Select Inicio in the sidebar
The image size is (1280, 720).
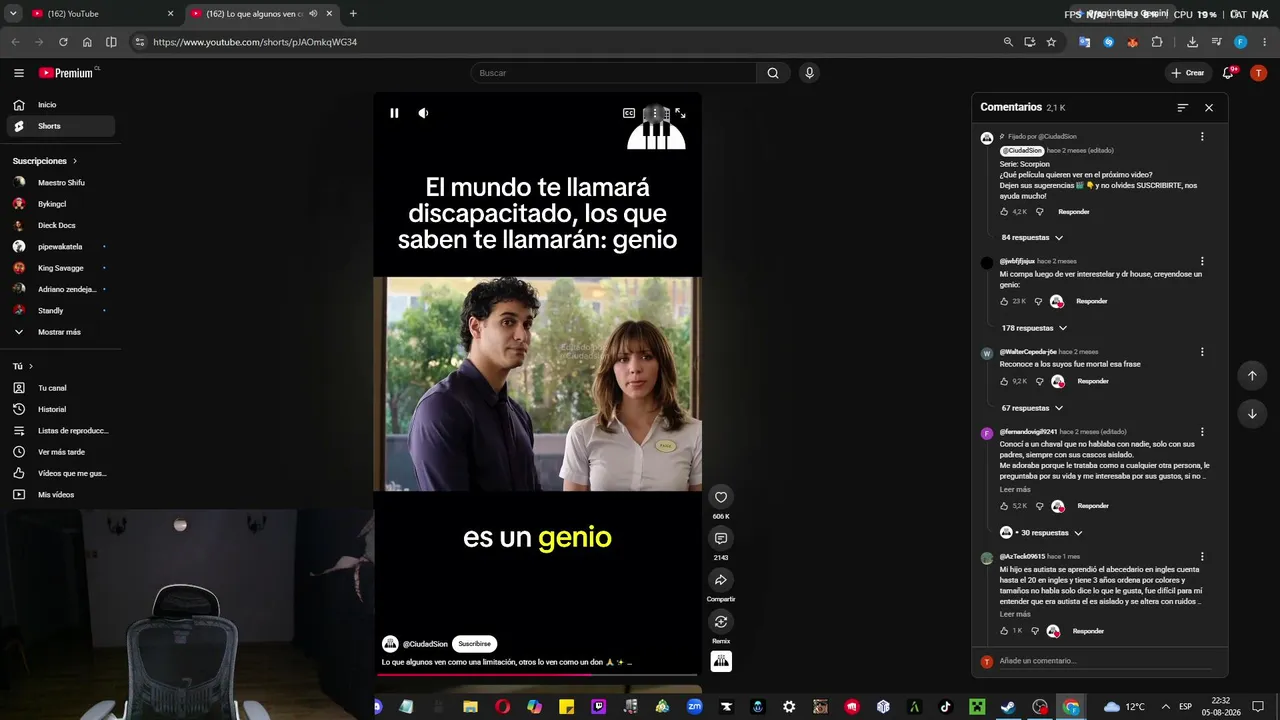tap(60, 105)
